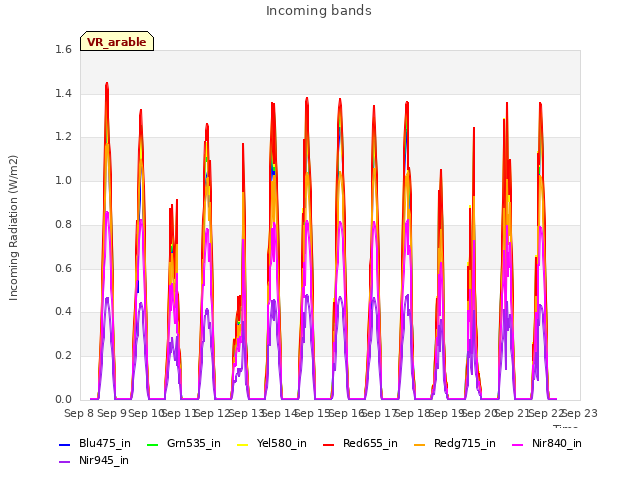The image size is (640, 480).
Task: Click the 0.6 y-axis tick label
Action: 63,268
